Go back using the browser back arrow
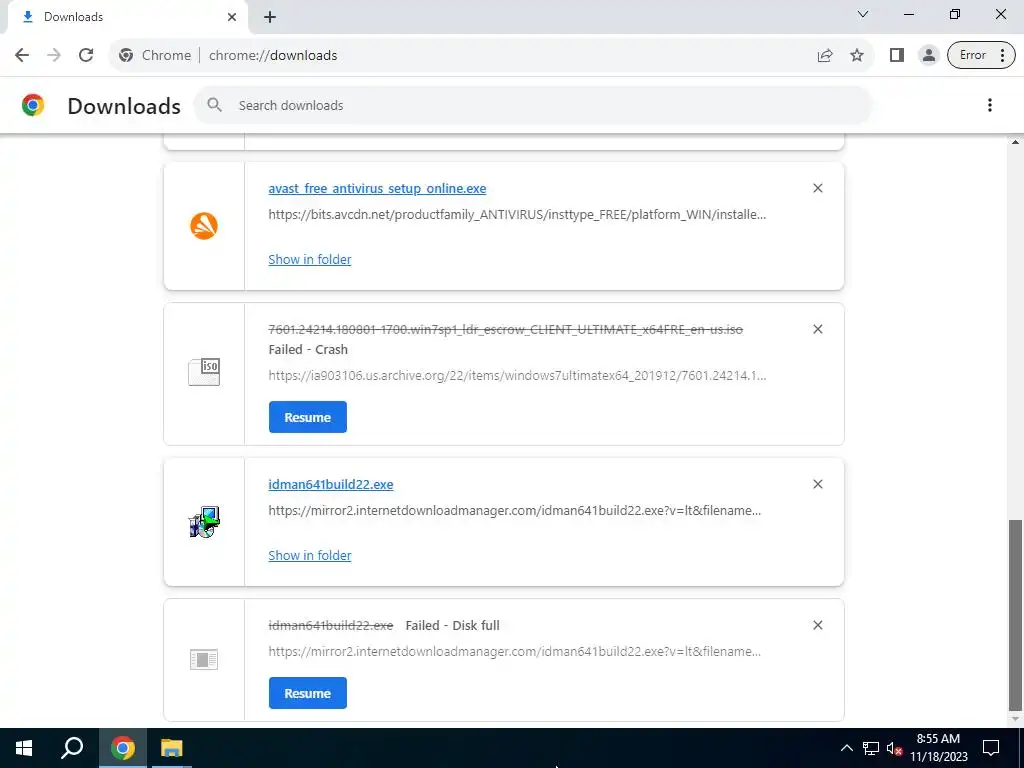The height and width of the screenshot is (768, 1024). click(22, 56)
